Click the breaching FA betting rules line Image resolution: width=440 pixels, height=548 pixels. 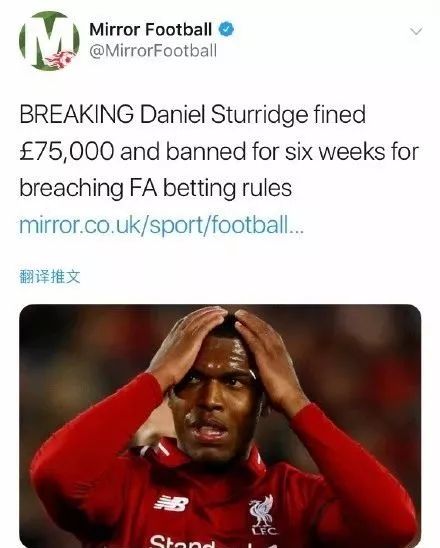156,188
